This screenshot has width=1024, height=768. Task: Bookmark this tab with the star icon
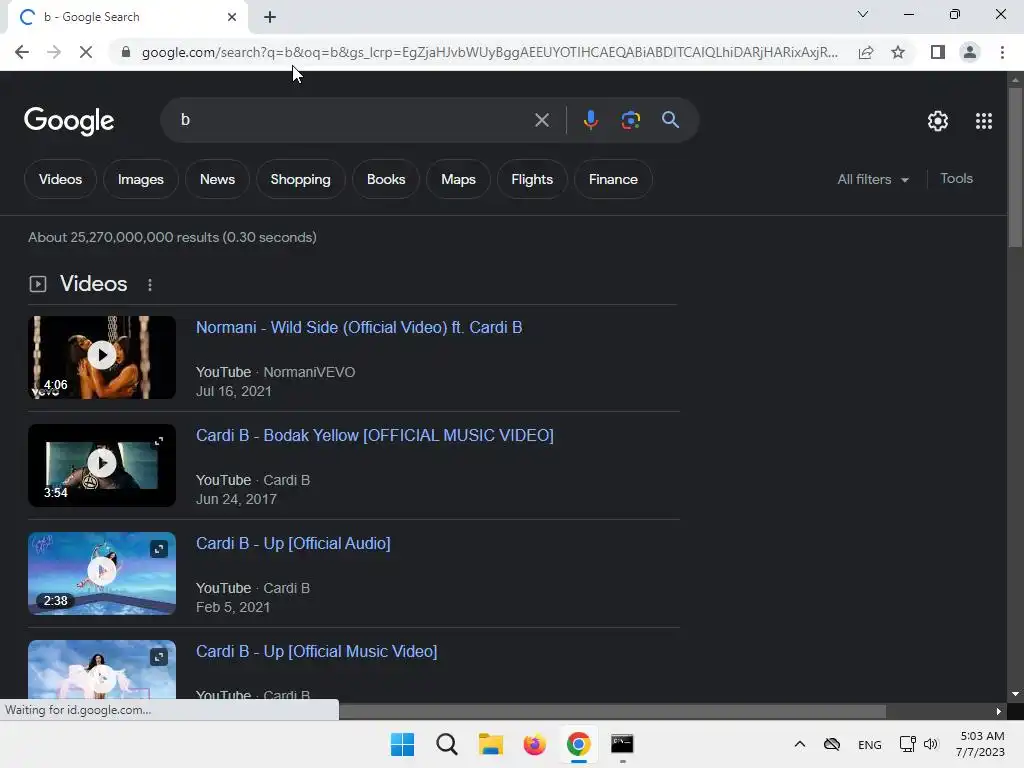coord(898,52)
